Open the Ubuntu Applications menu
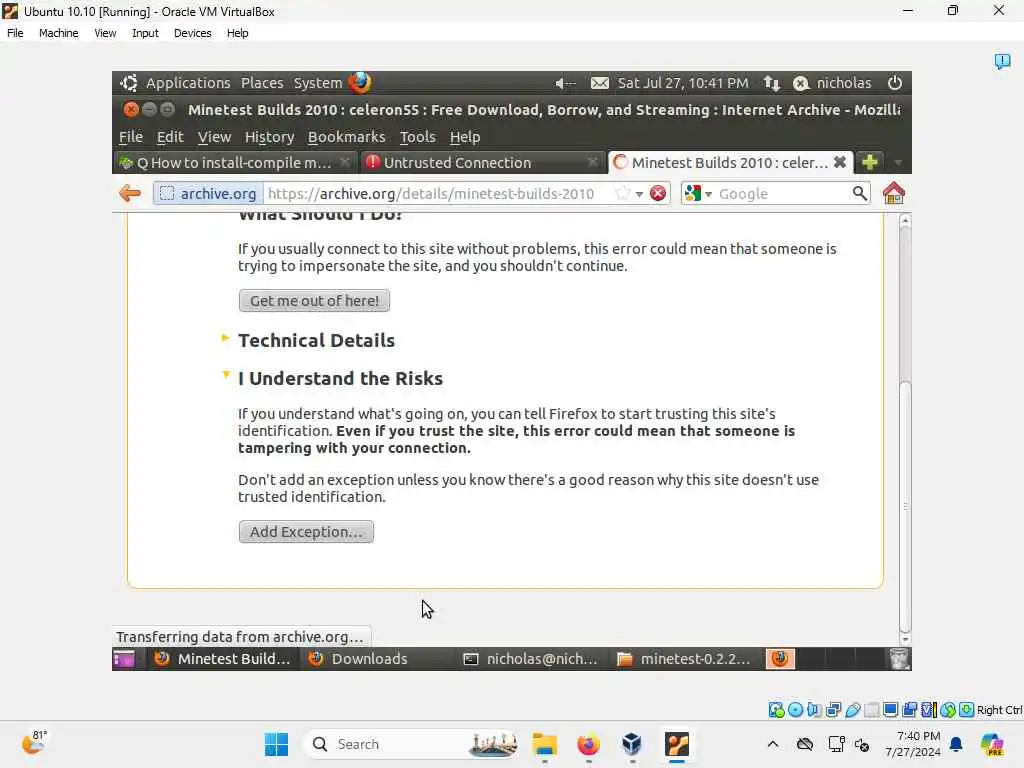 click(x=188, y=83)
